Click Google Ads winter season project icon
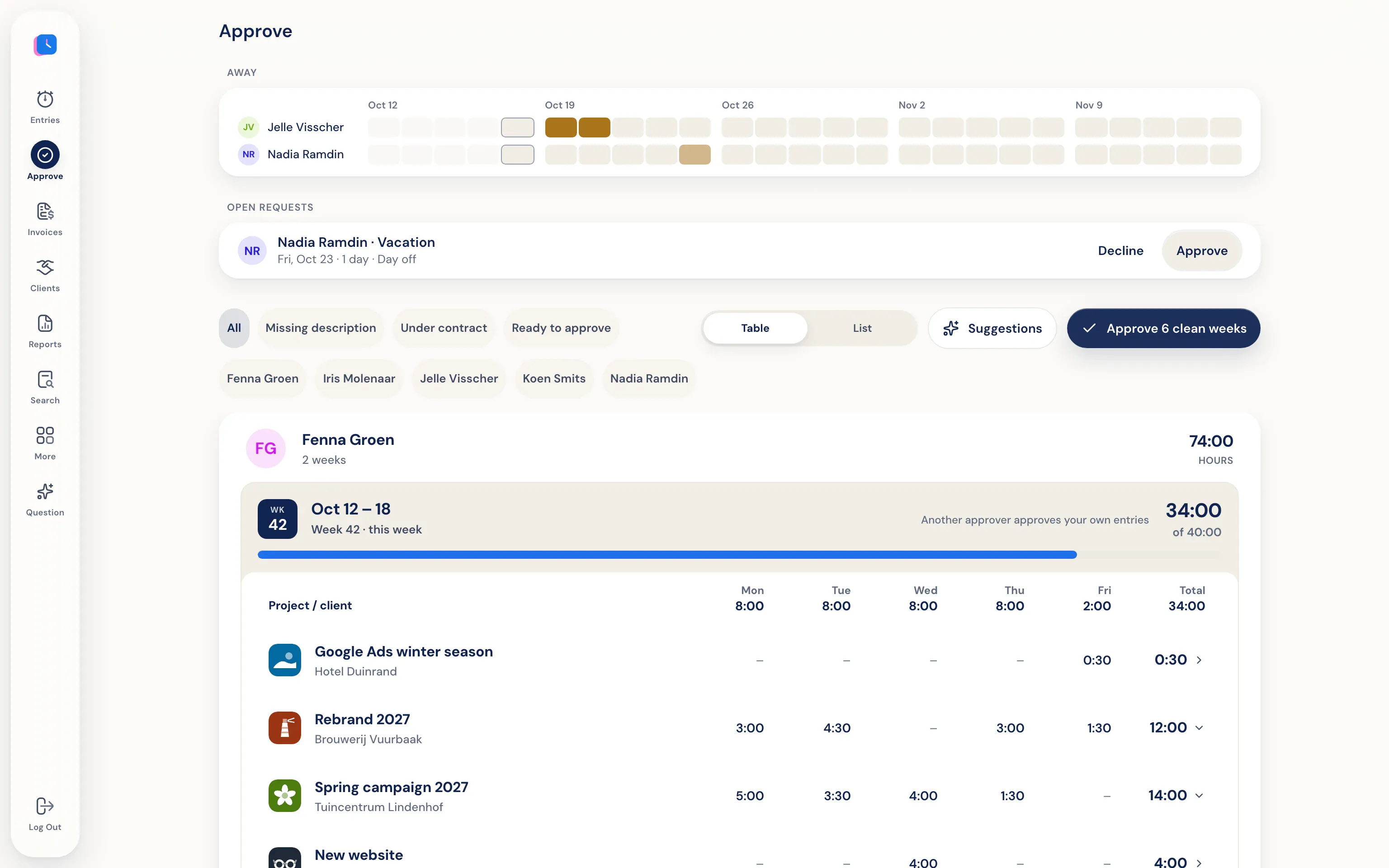 pyautogui.click(x=285, y=660)
